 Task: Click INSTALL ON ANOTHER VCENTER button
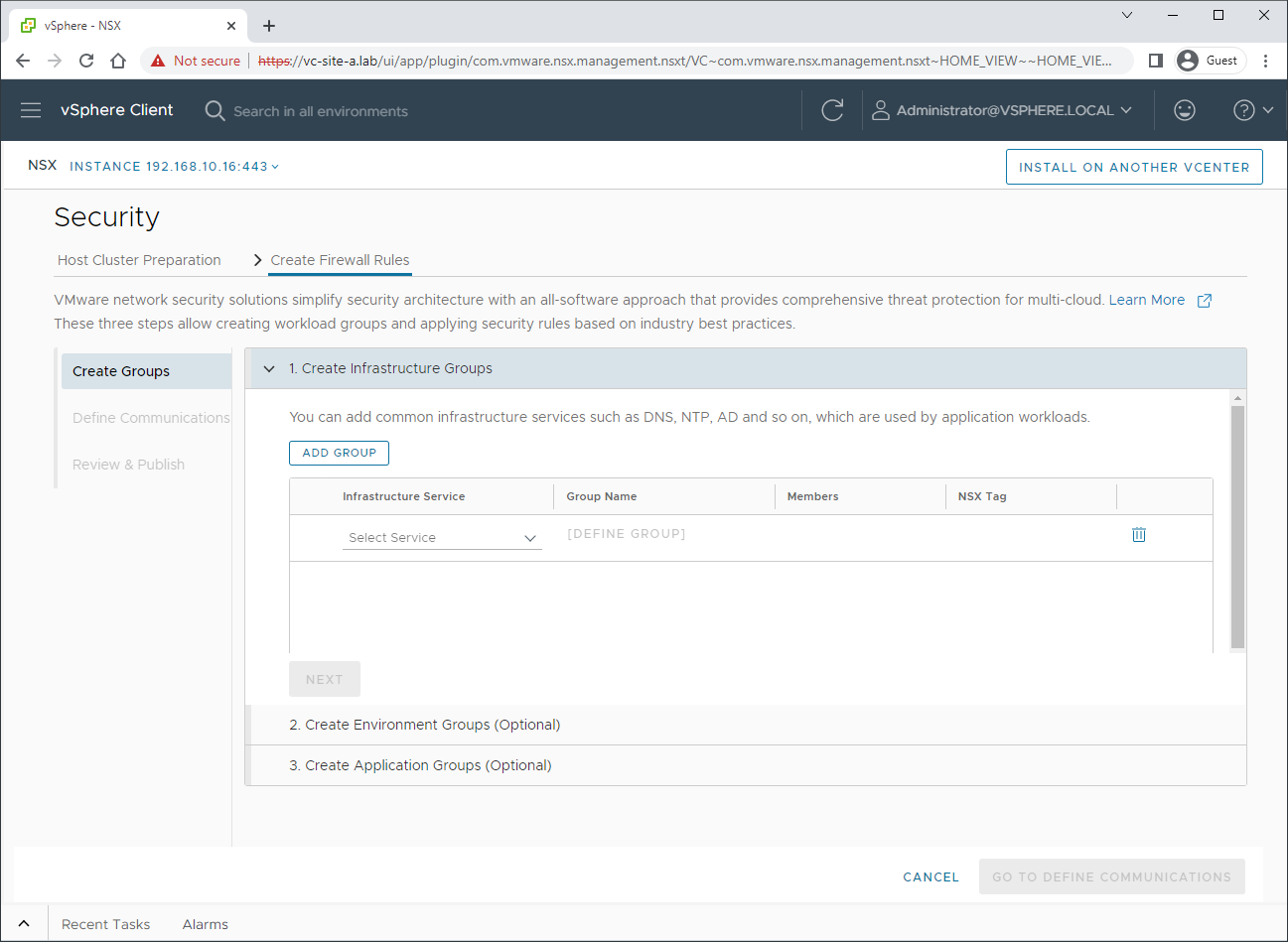pyautogui.click(x=1134, y=167)
